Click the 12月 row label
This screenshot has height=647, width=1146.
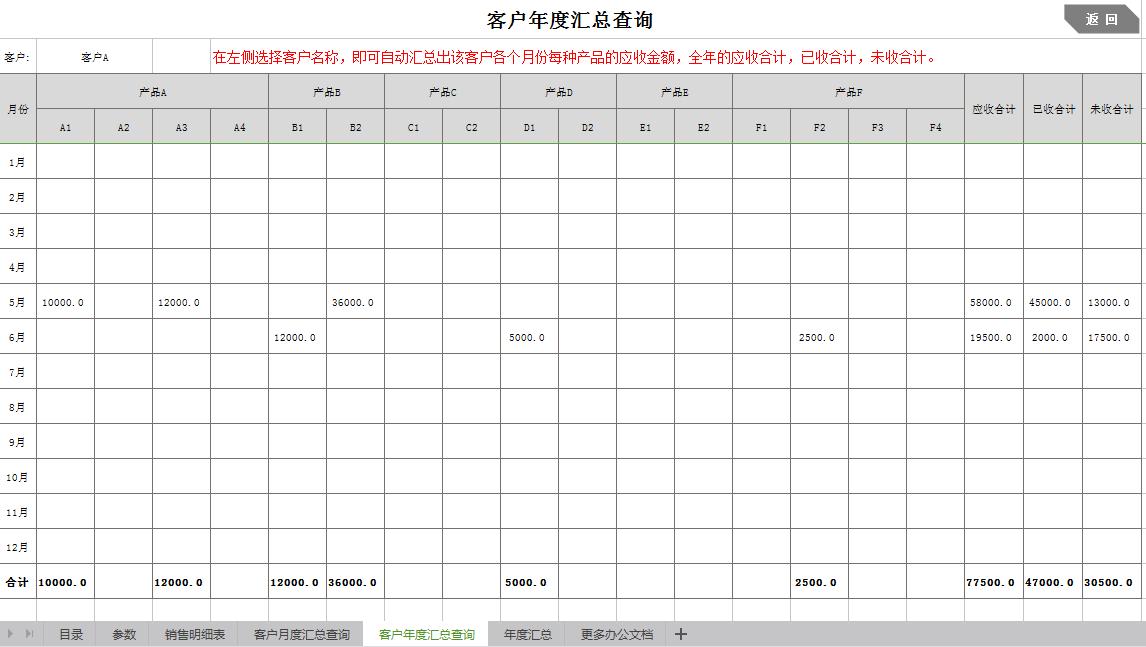(18, 547)
